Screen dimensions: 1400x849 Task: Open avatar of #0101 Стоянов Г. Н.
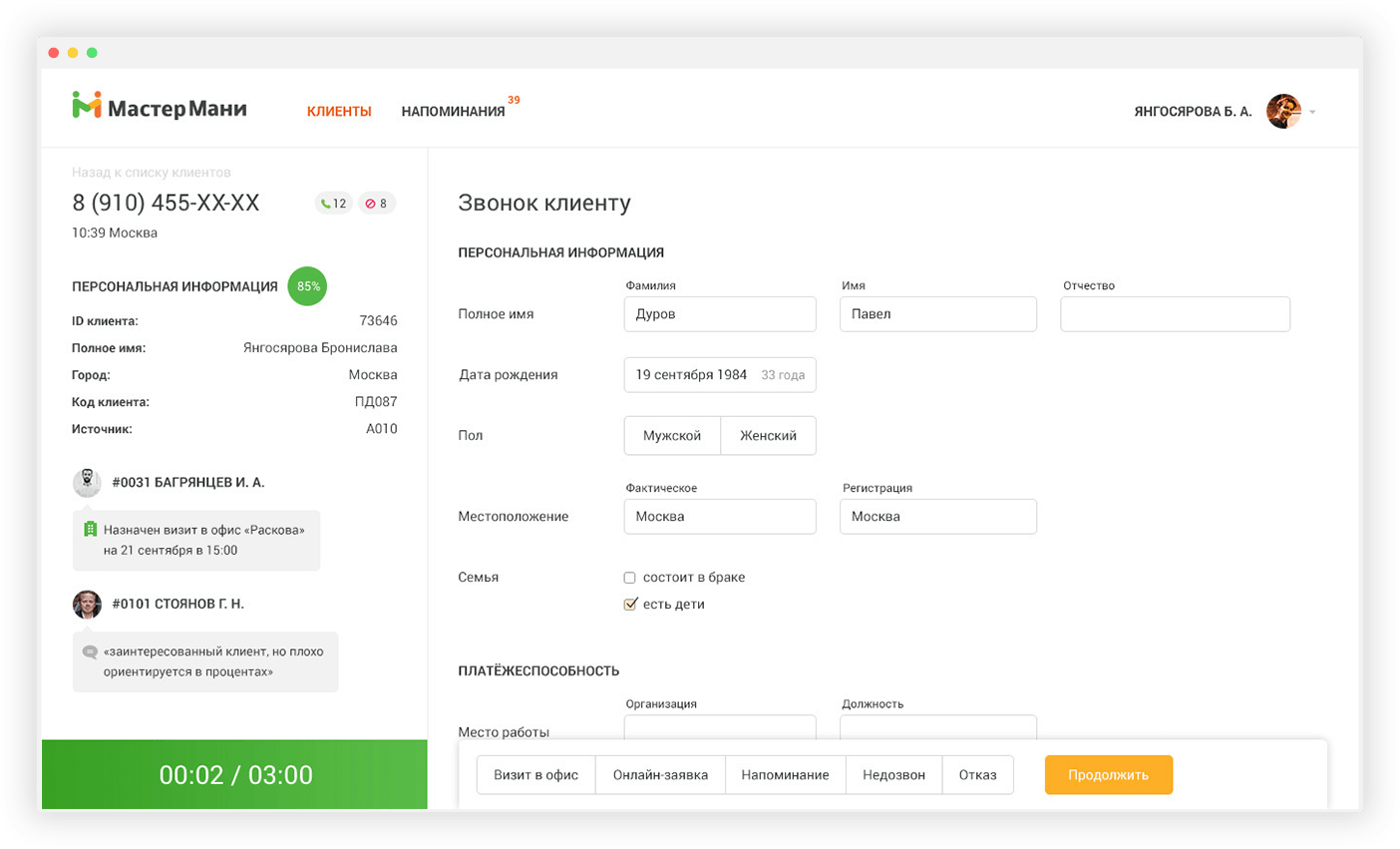pos(87,604)
